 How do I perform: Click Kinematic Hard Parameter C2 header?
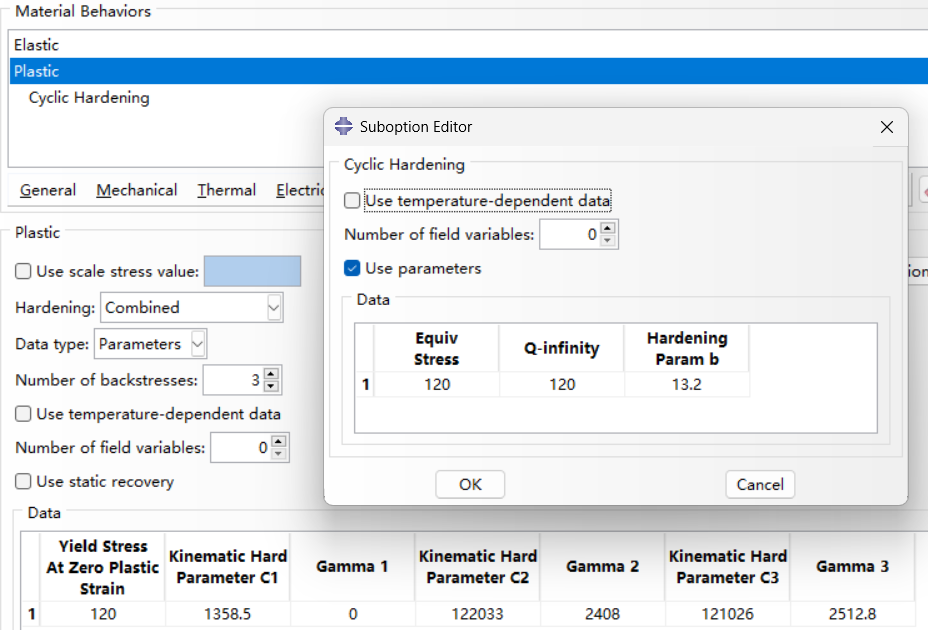pyautogui.click(x=478, y=567)
